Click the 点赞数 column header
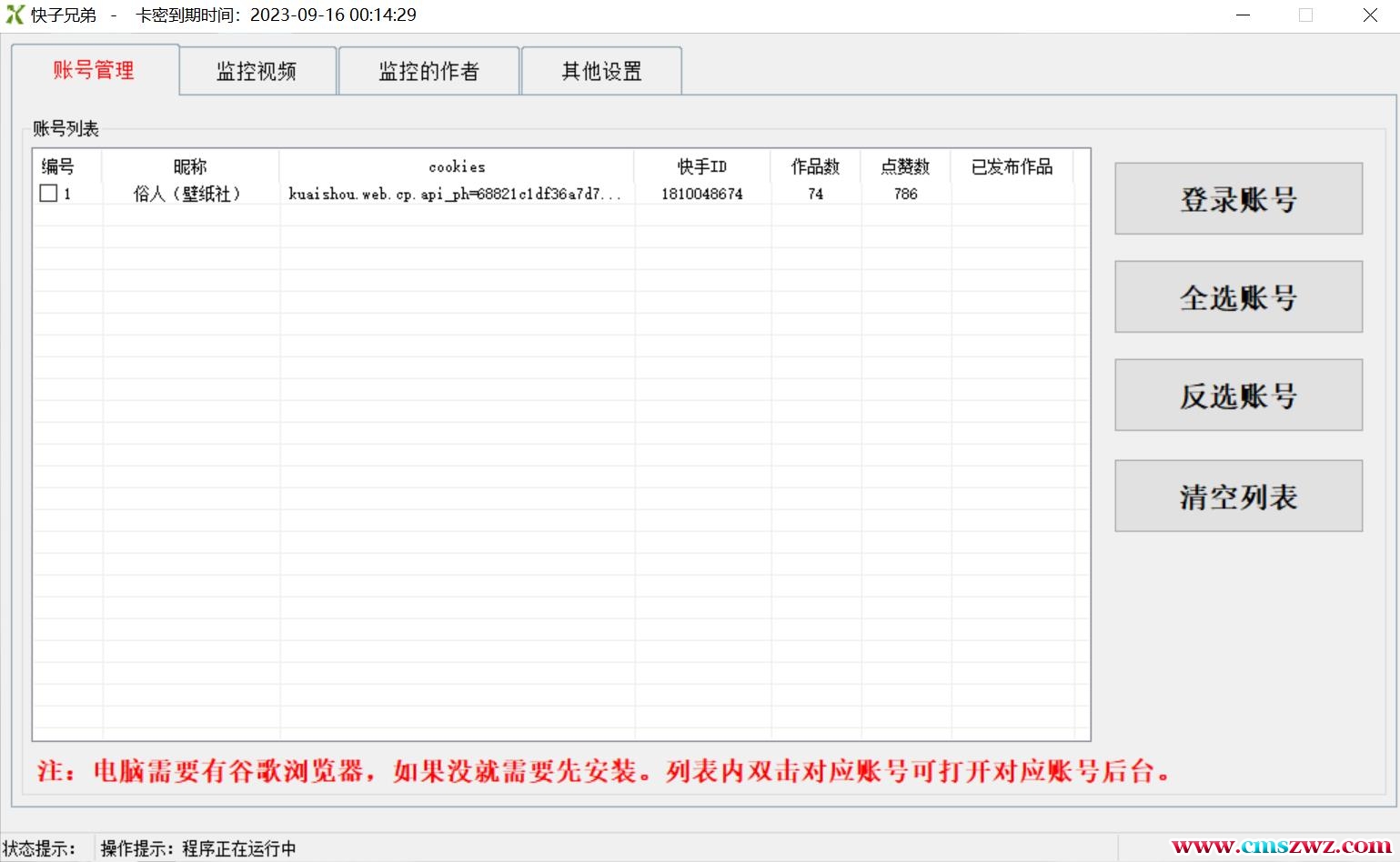The image size is (1400, 862). (905, 166)
